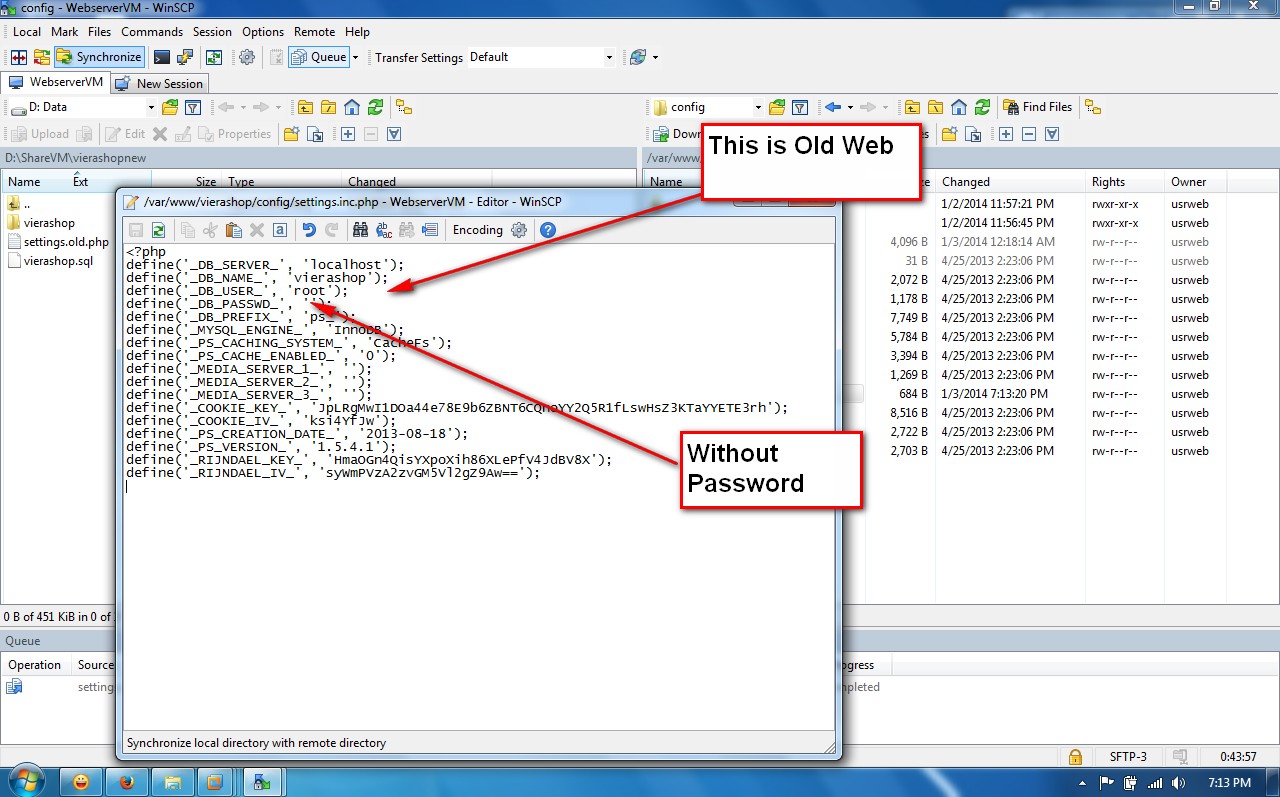Click Select All icon in editor toolbar
Image resolution: width=1280 pixels, height=797 pixels.
pyautogui.click(x=280, y=230)
